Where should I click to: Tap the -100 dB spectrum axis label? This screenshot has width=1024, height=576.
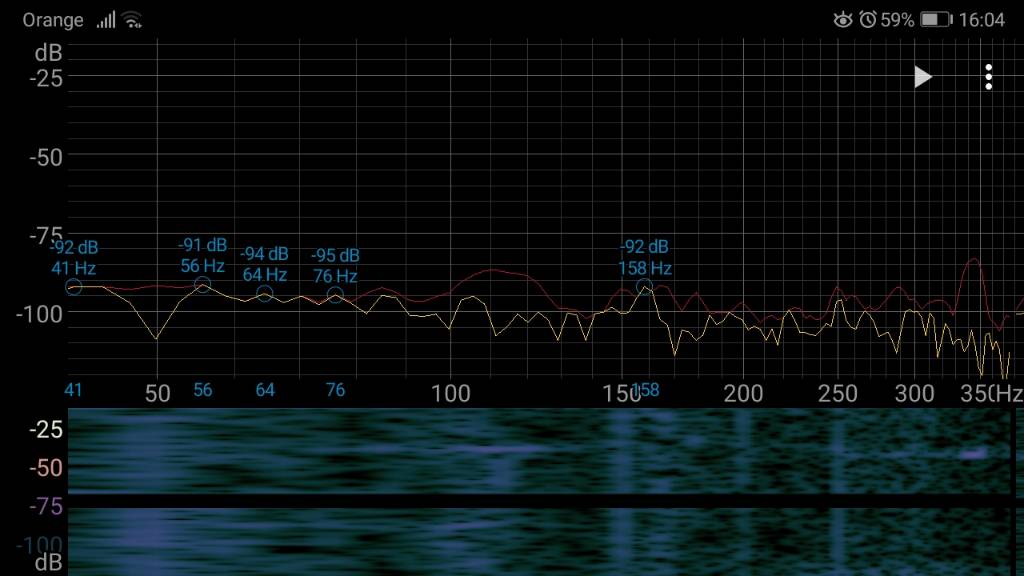(x=39, y=314)
